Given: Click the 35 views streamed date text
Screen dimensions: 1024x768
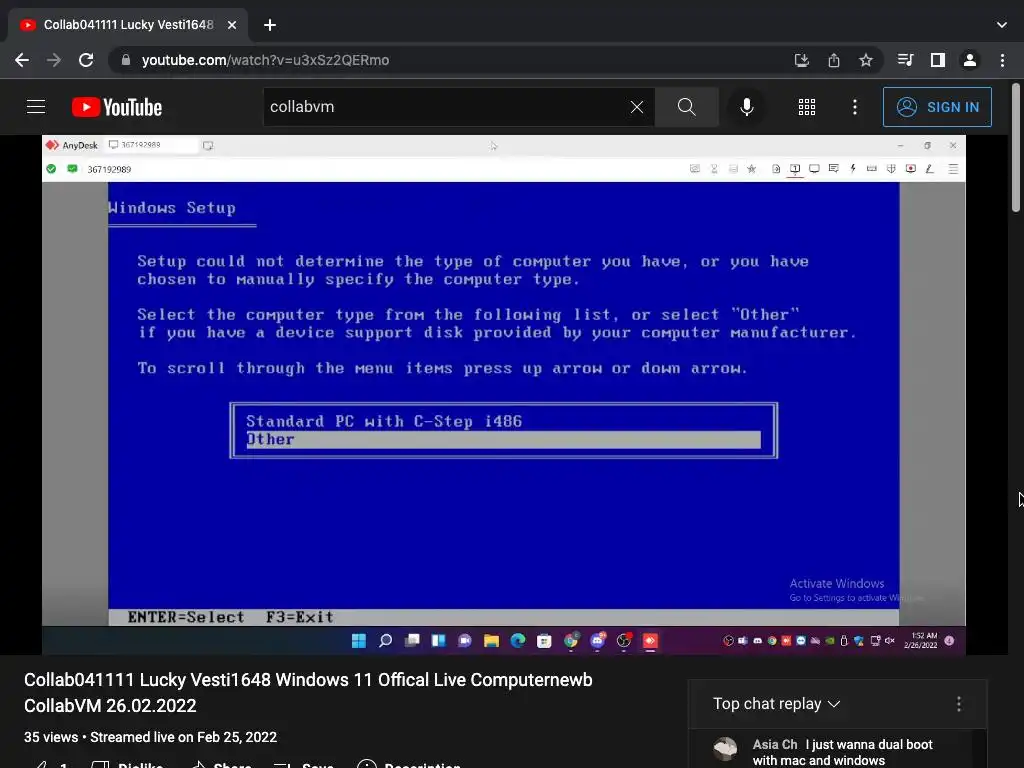Looking at the screenshot, I should [x=150, y=737].
